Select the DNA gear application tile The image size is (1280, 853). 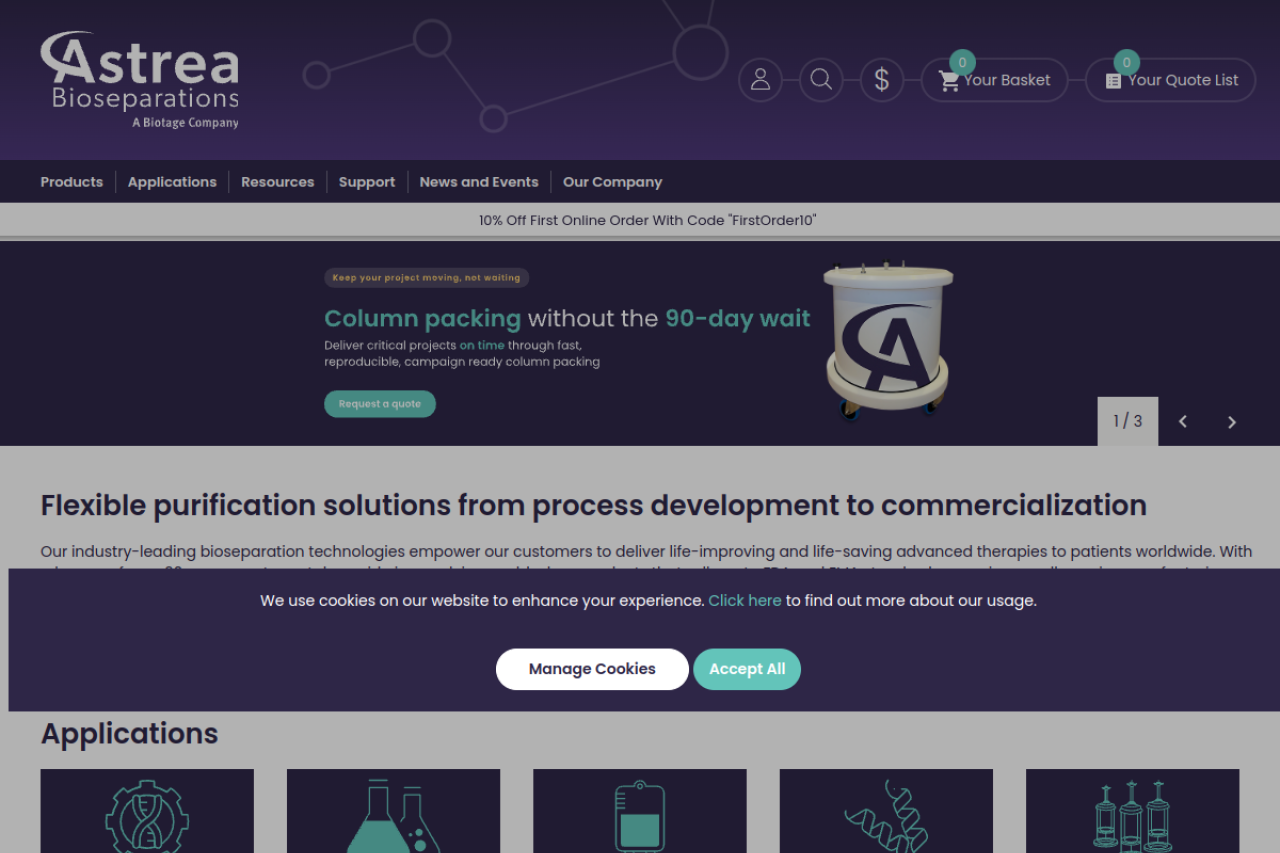click(x=147, y=811)
